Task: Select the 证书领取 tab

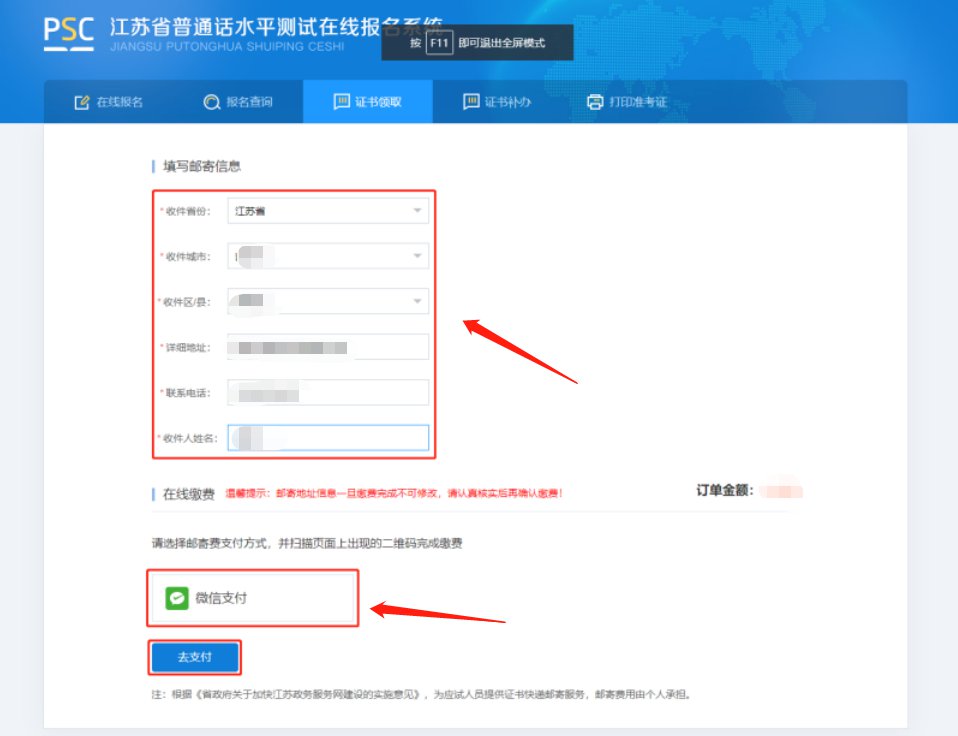Action: coord(368,102)
